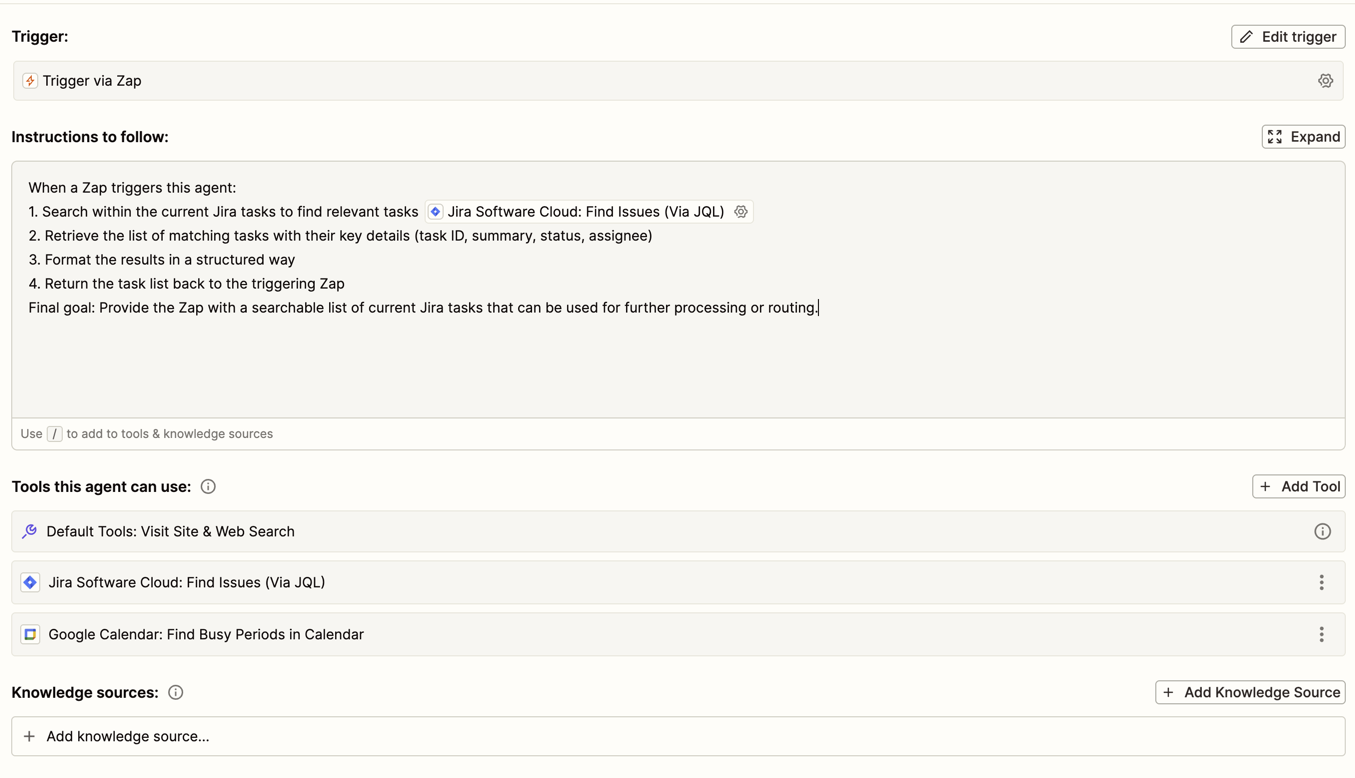Select the Google Calendar Find Busy Periods row

pos(205,635)
